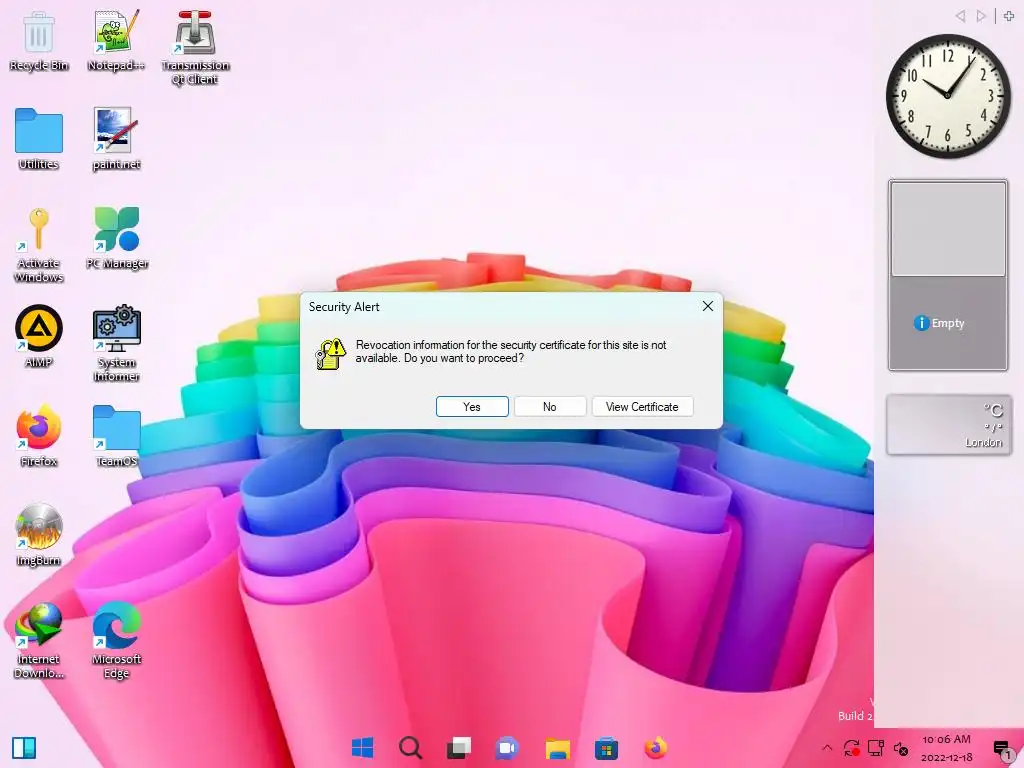The height and width of the screenshot is (768, 1024).
Task: Click the Security Alert warning certificate icon
Action: (330, 353)
